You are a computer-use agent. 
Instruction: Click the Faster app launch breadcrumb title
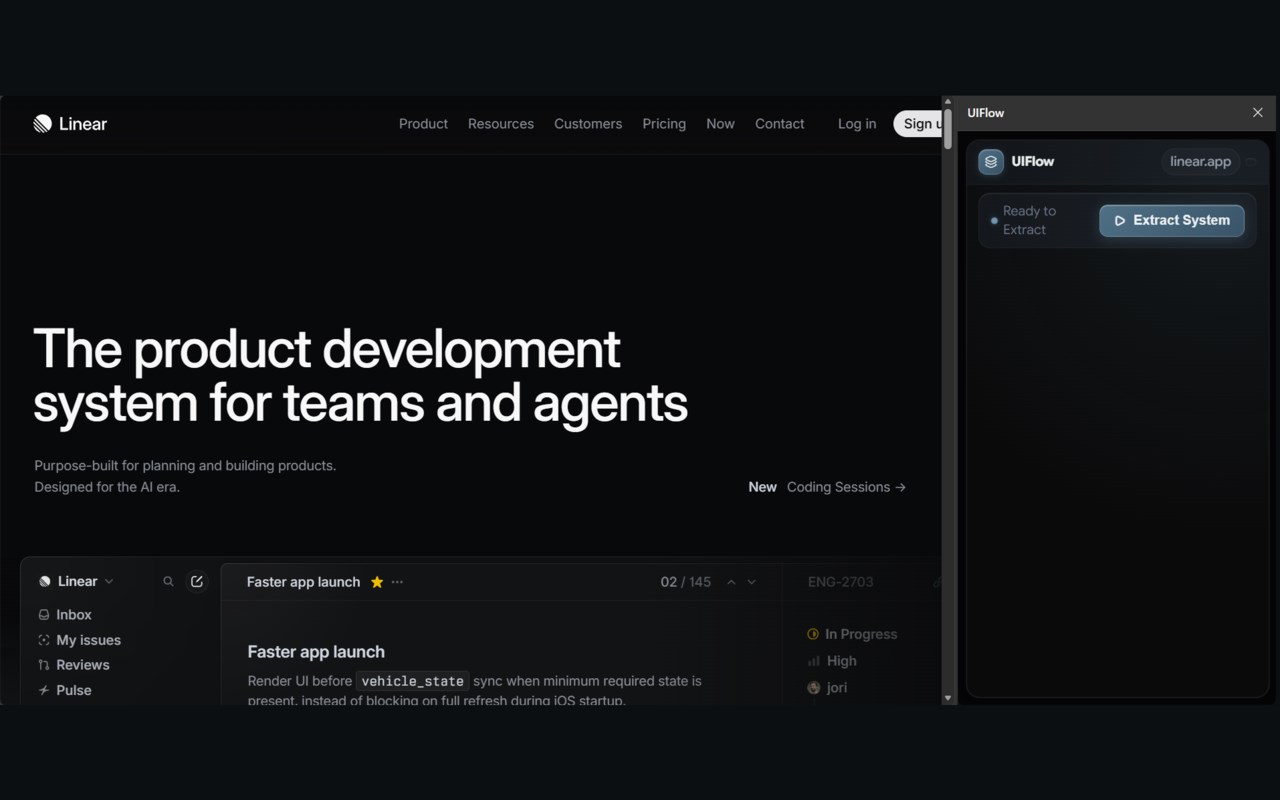click(x=303, y=582)
